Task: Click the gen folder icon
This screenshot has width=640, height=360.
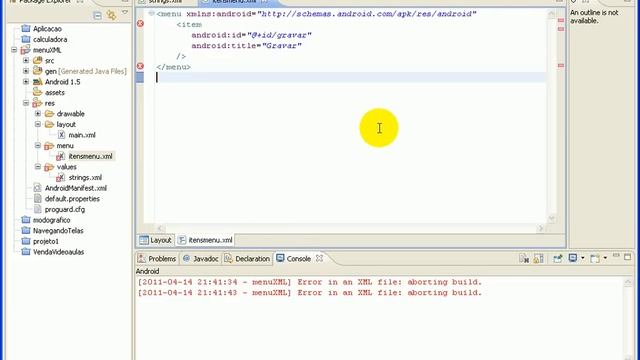Action: (38, 71)
